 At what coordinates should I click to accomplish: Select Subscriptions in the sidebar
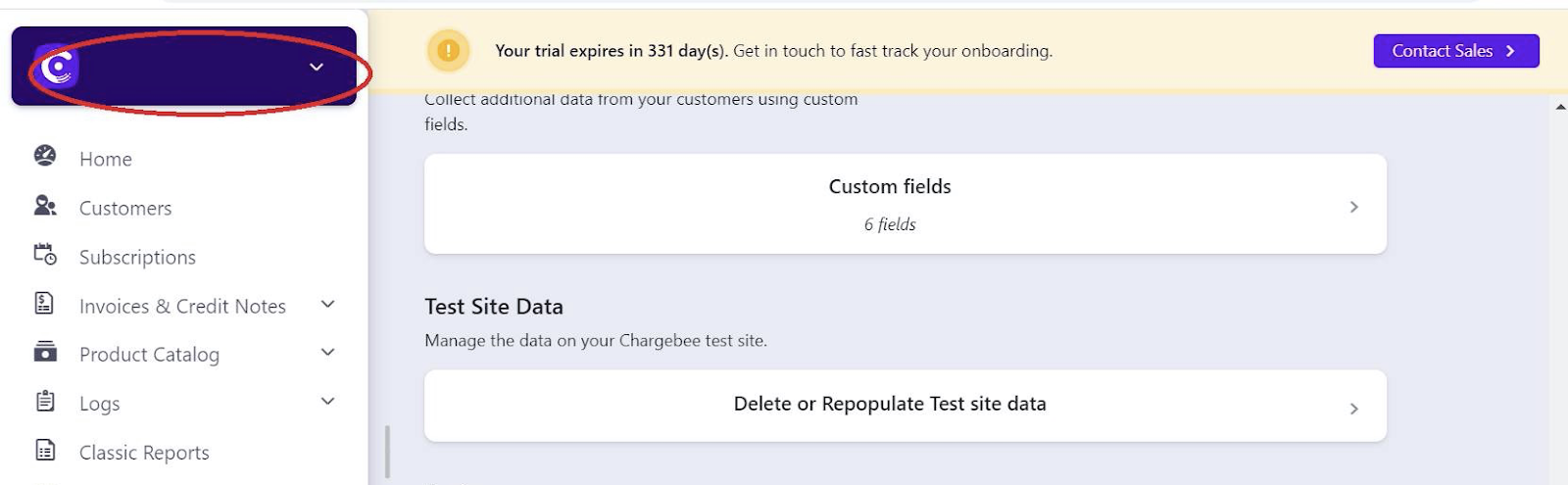tap(137, 257)
